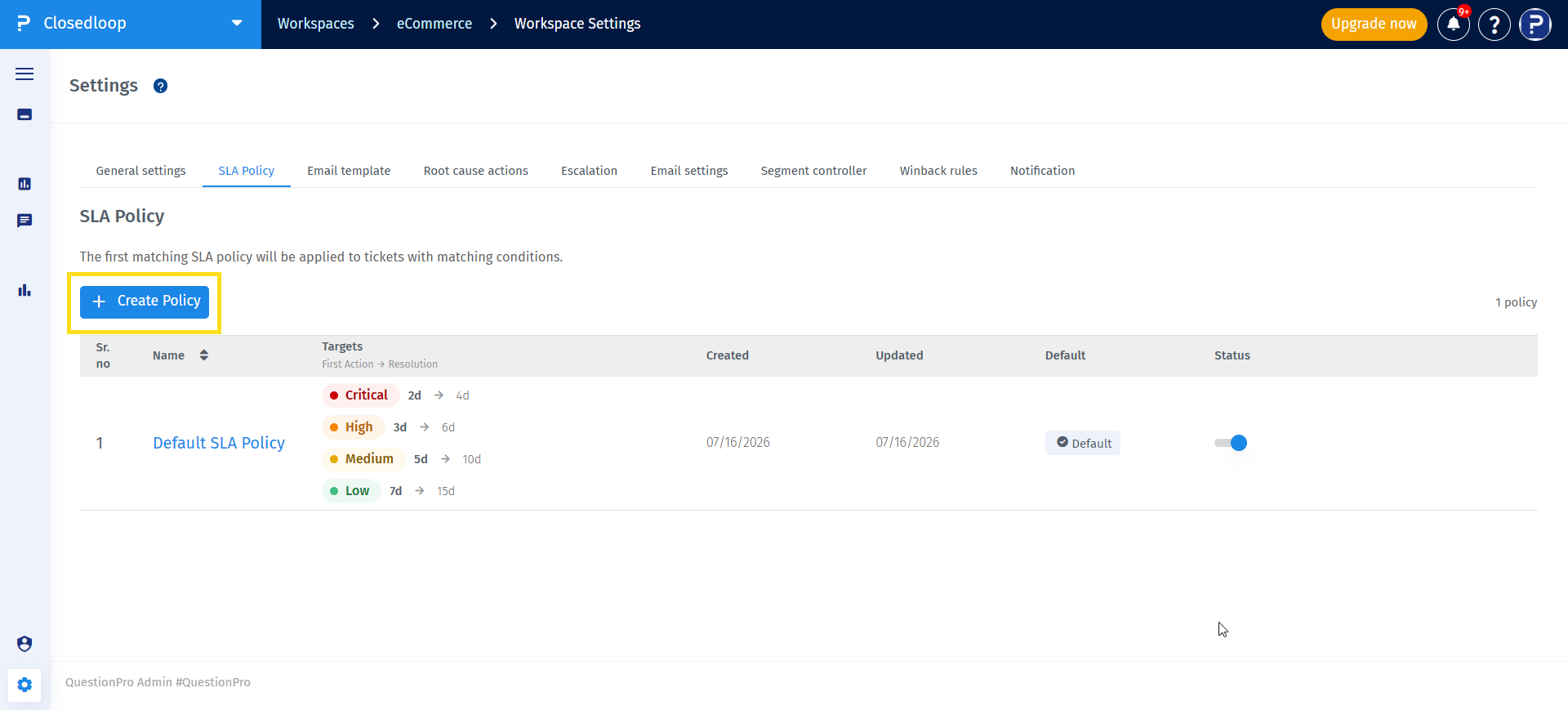1568x710 pixels.
Task: Go to eCommerce breadcrumb
Action: [434, 24]
